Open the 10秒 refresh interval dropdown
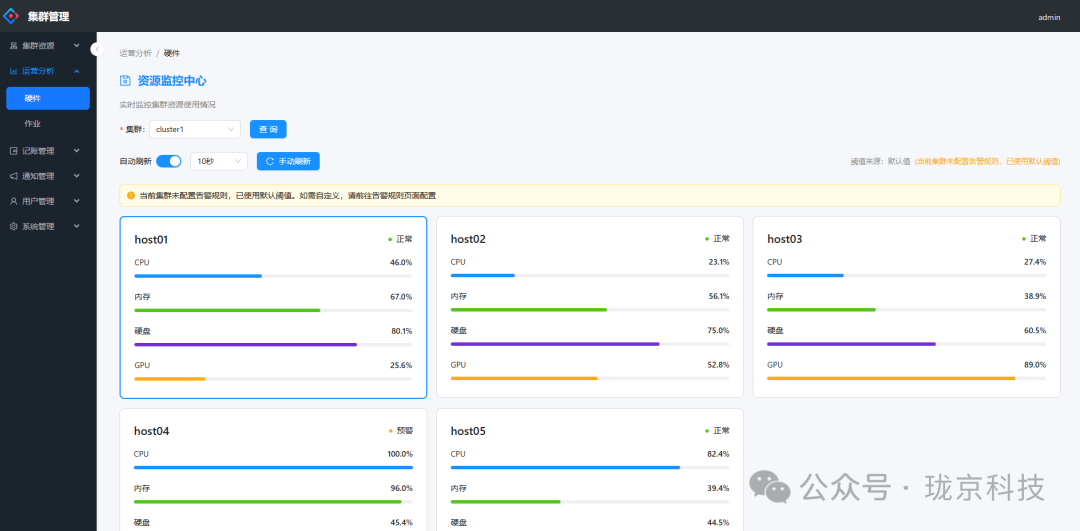This screenshot has width=1080, height=531. click(x=219, y=161)
